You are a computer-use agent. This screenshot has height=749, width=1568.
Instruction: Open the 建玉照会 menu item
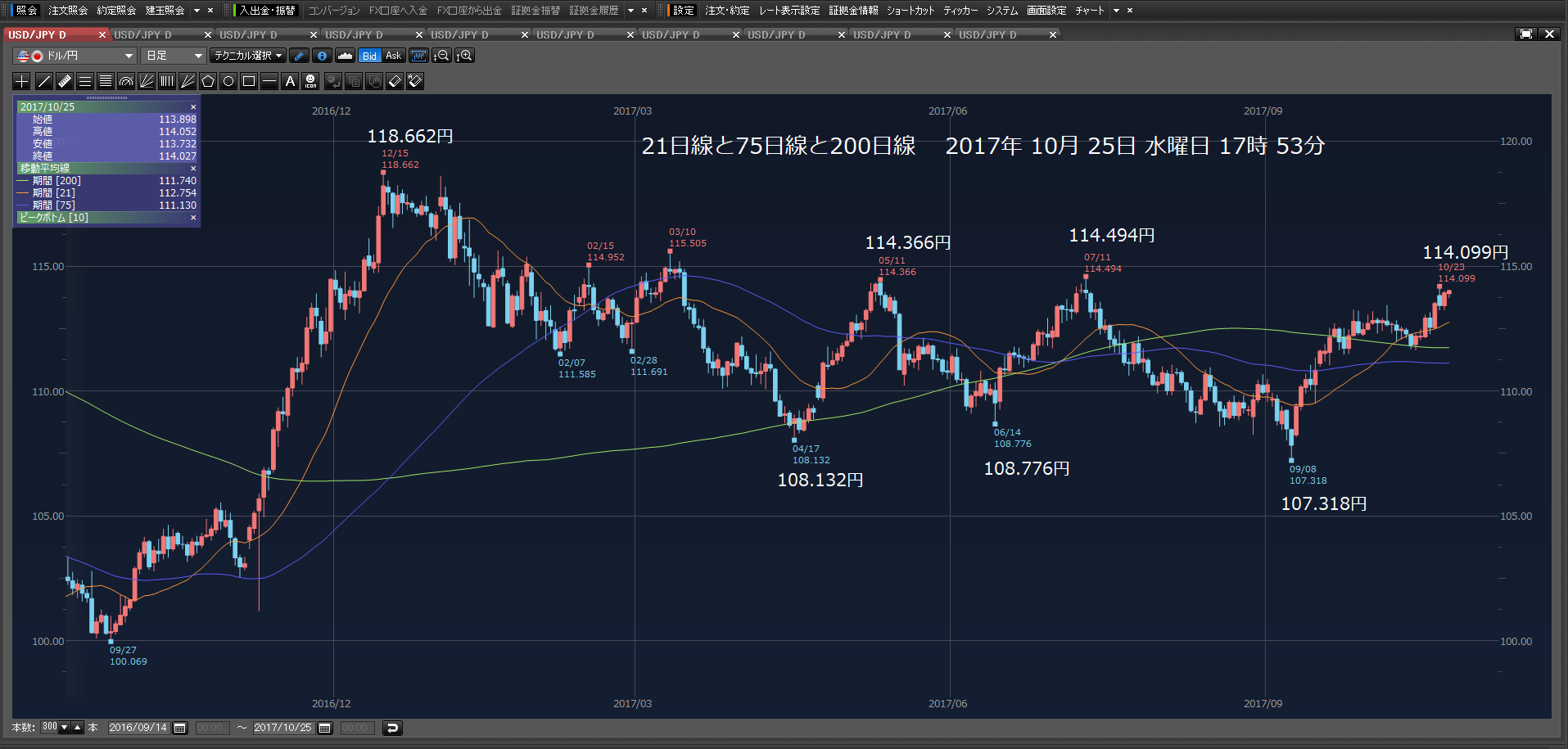click(x=165, y=11)
